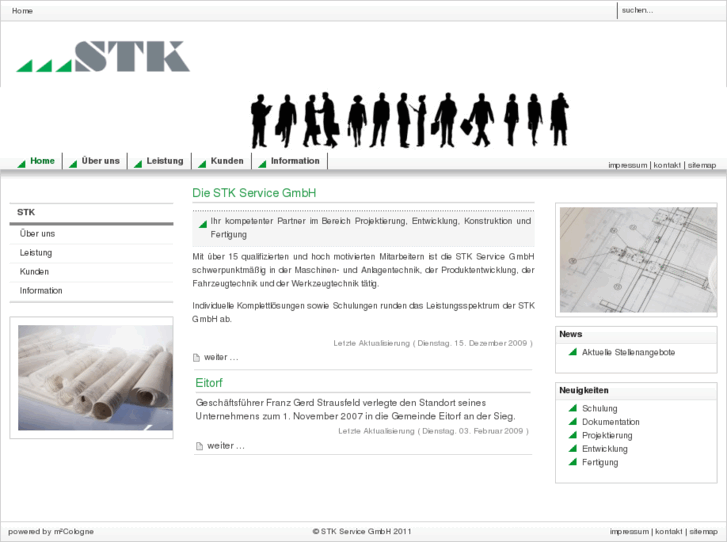The width and height of the screenshot is (727, 545).
Task: Open impressum link below the banner
Action: tap(628, 165)
